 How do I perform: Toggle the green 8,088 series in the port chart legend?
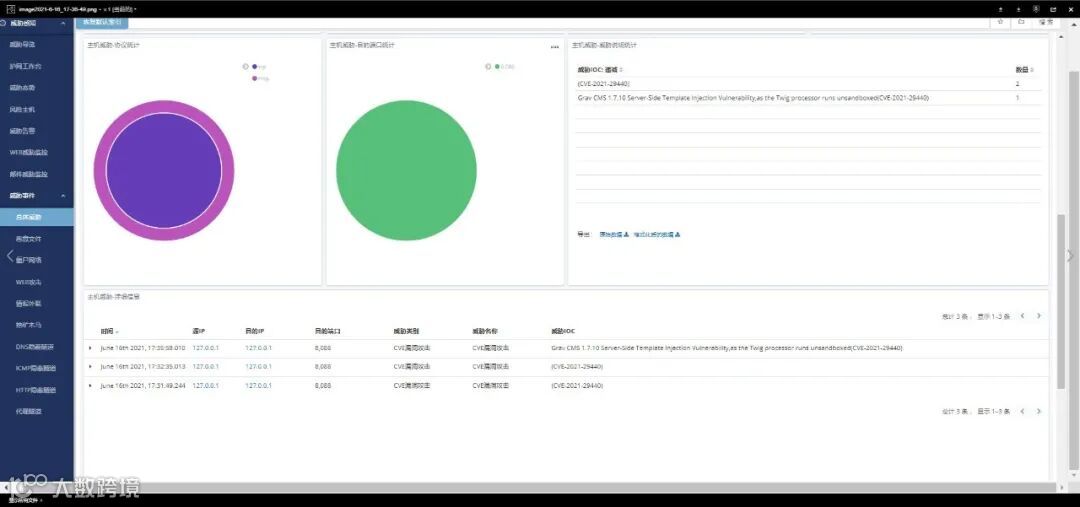tap(504, 67)
